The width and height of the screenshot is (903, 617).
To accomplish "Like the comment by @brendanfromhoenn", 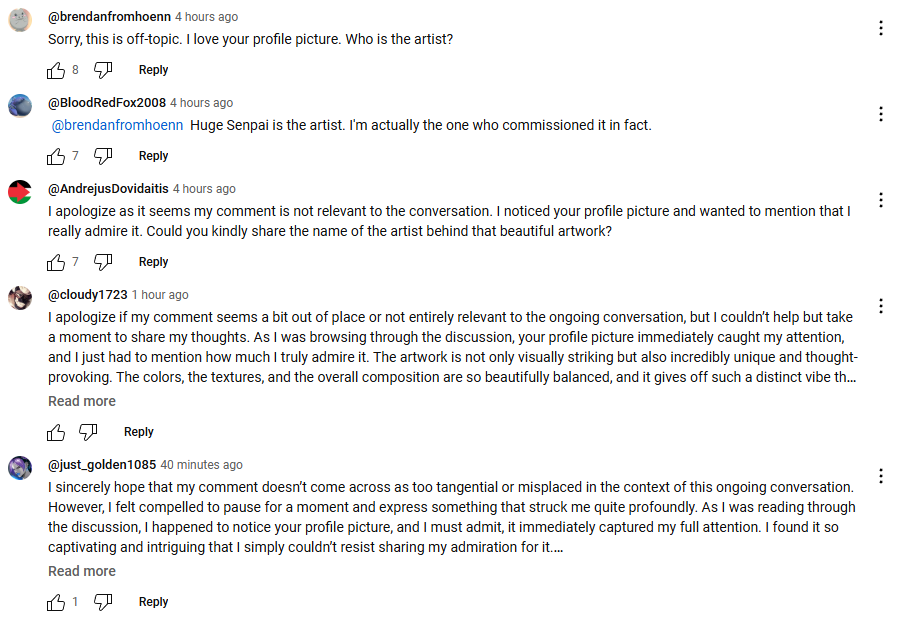I will click(56, 70).
